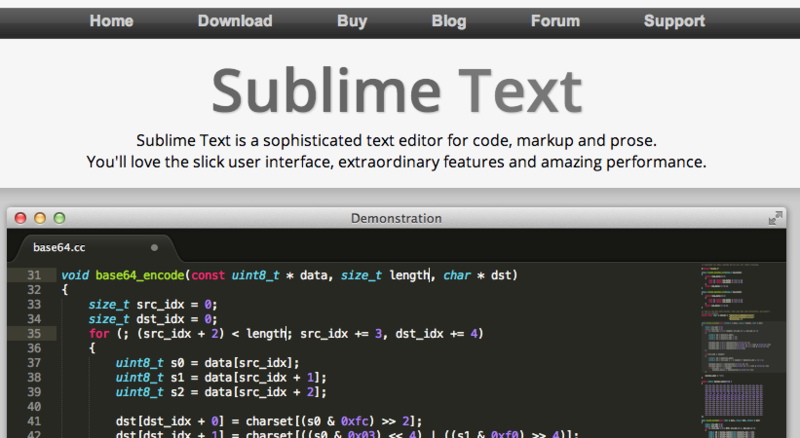Click the const keyword on line 31

[208, 275]
